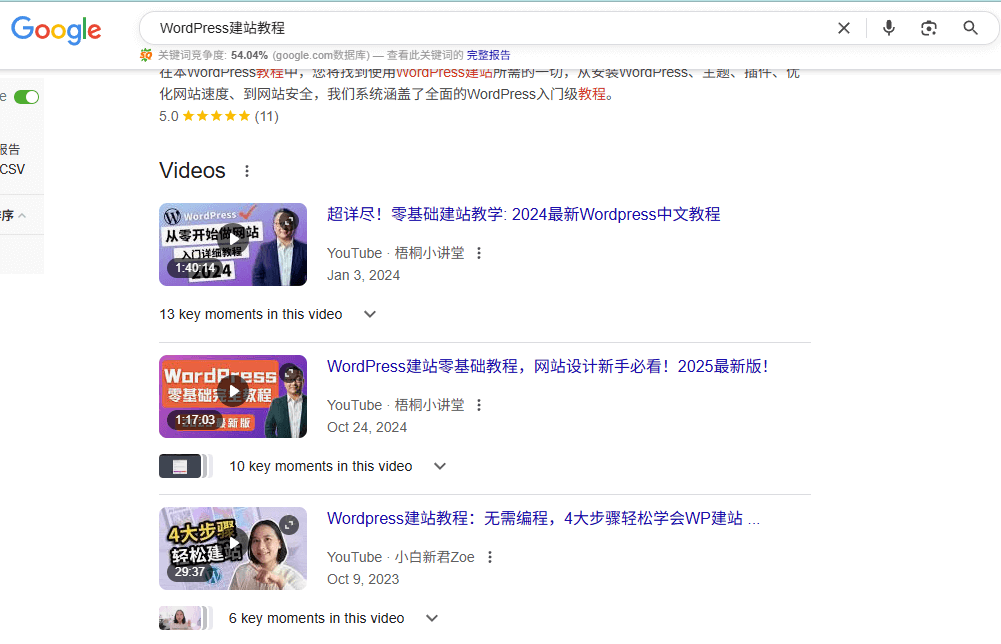Clear the search box with the X icon
The image size is (1001, 644).
pyautogui.click(x=843, y=28)
